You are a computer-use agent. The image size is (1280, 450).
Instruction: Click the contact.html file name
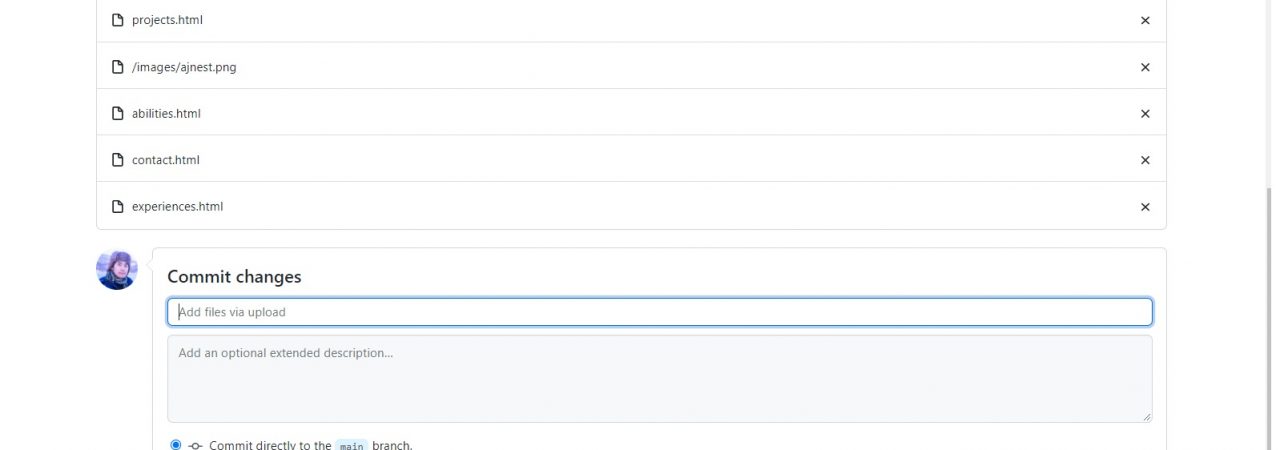click(166, 160)
